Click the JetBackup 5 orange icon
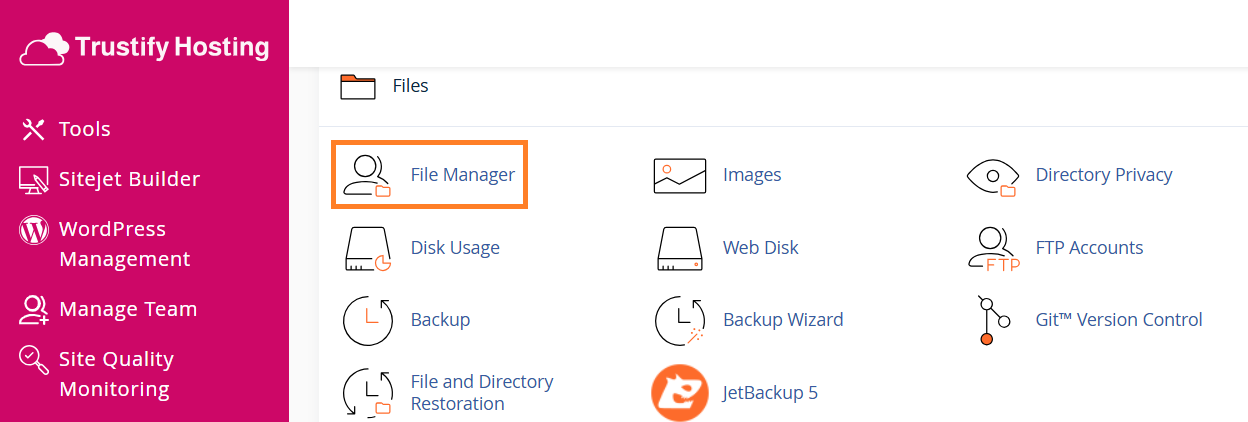1248x422 pixels. [x=680, y=393]
